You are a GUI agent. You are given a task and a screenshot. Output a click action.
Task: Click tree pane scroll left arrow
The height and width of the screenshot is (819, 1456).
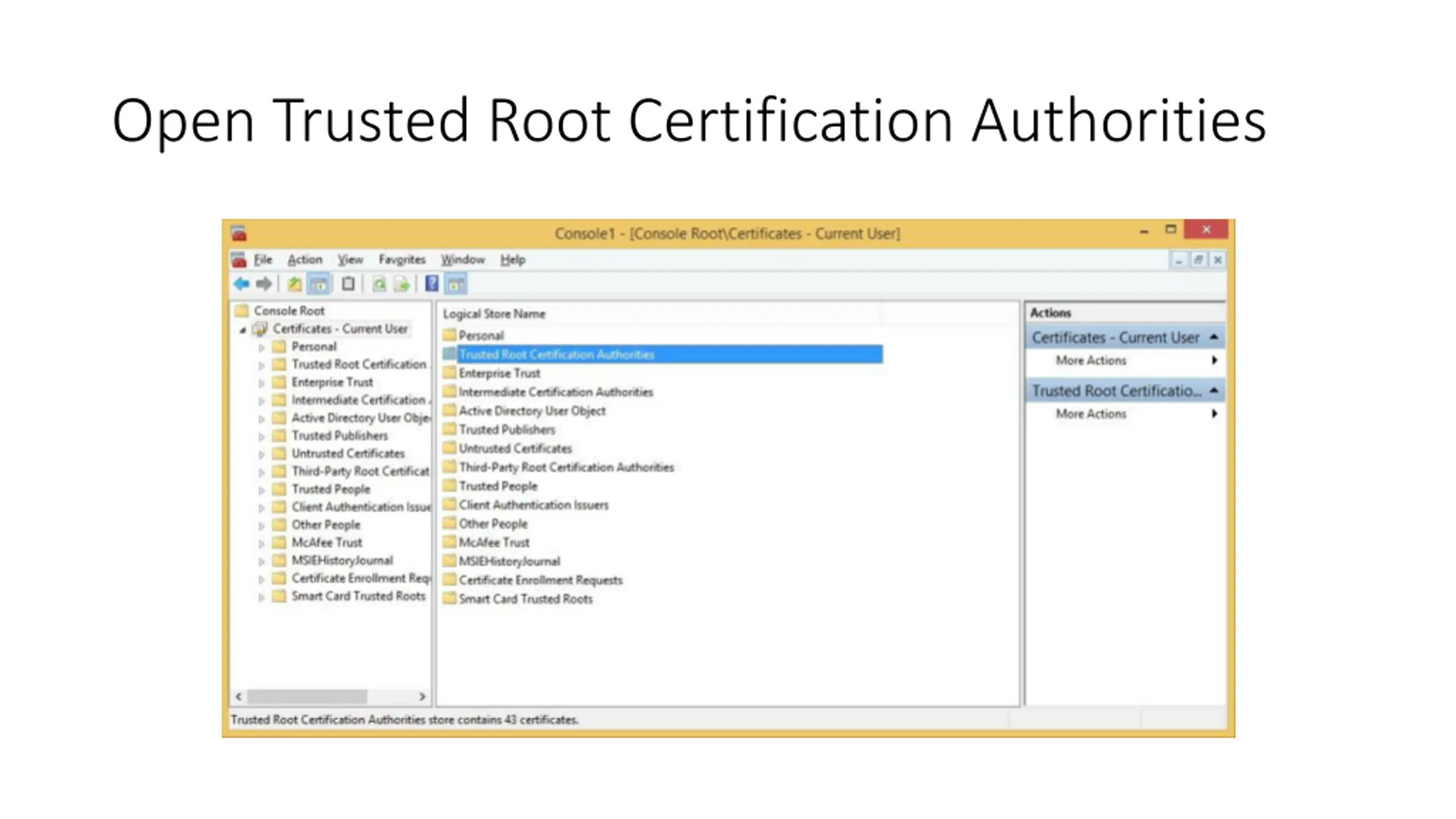(239, 696)
